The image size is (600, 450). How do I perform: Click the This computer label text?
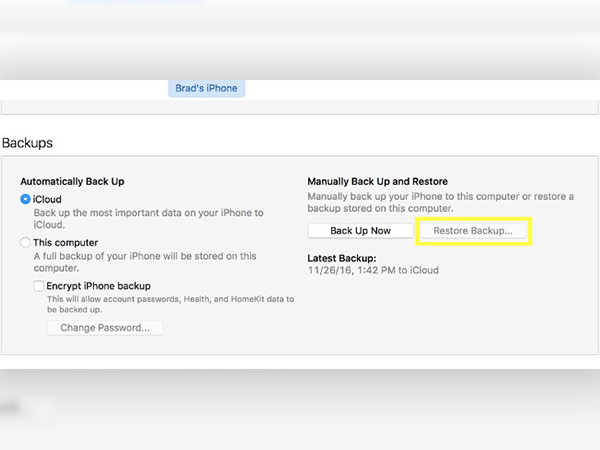click(66, 242)
